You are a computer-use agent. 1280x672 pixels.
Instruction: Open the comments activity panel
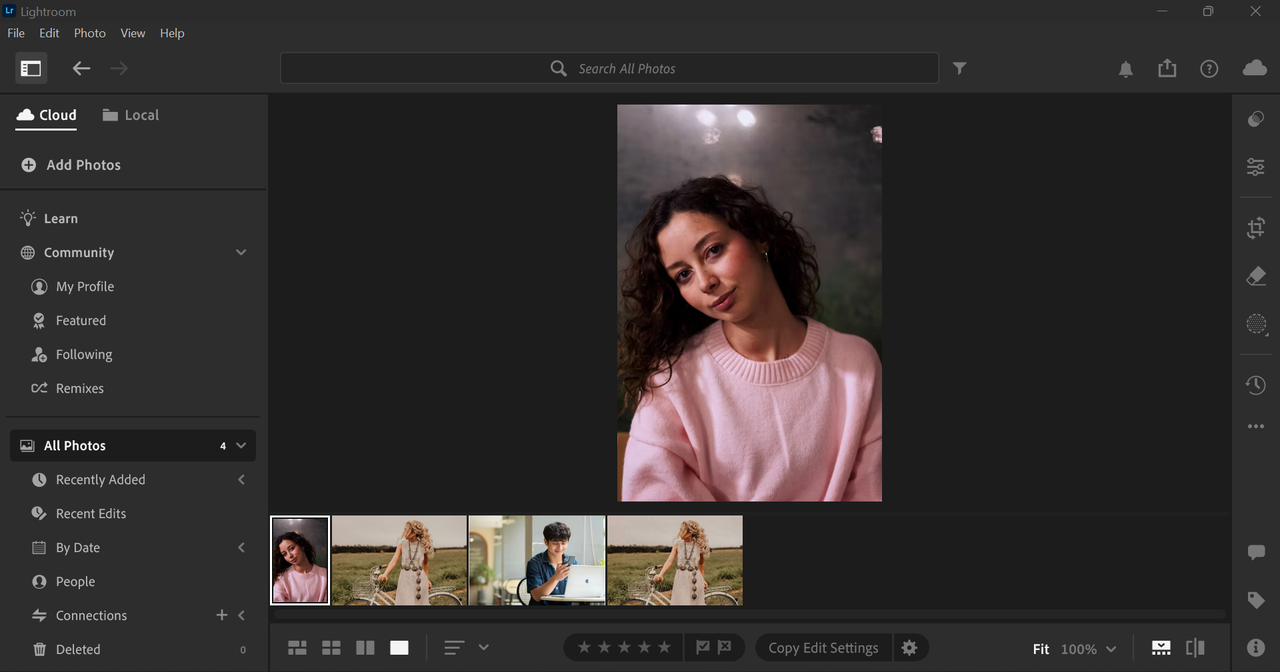[x=1256, y=553]
